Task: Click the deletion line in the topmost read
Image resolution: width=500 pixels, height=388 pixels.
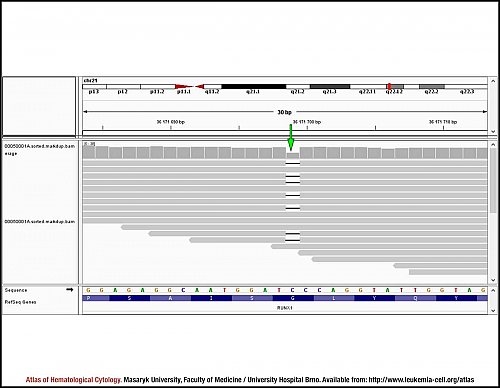Action: pyautogui.click(x=293, y=163)
